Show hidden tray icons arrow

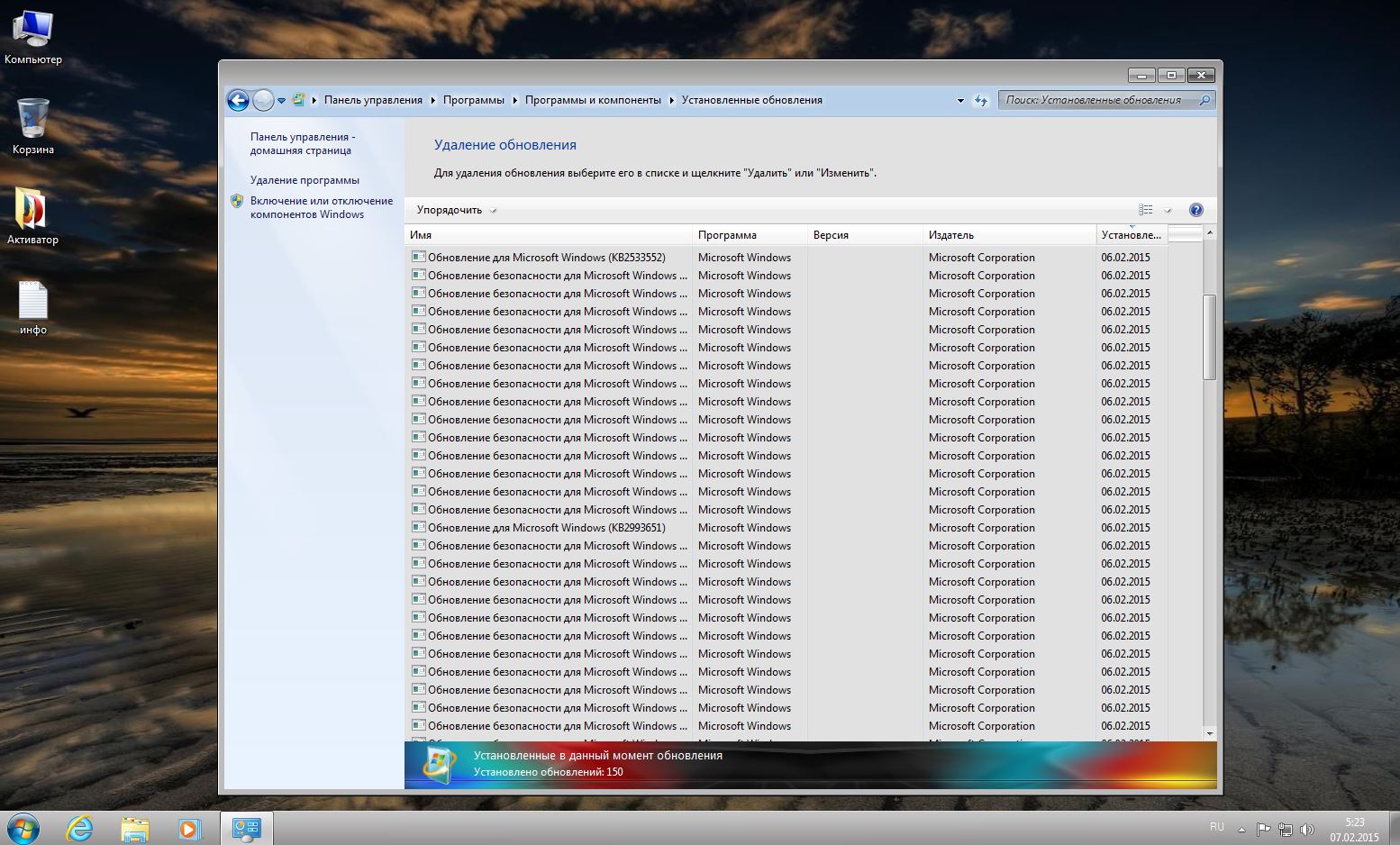pos(1241,830)
